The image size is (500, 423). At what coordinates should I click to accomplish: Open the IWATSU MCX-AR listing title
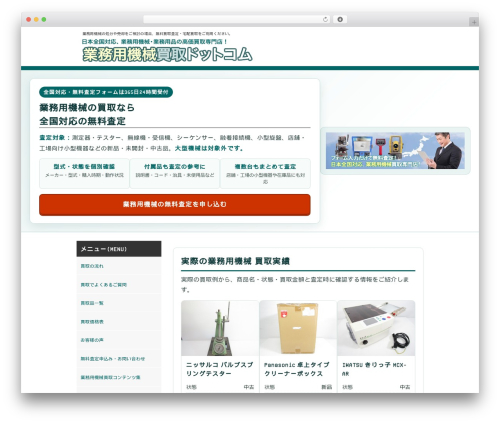[x=374, y=369]
